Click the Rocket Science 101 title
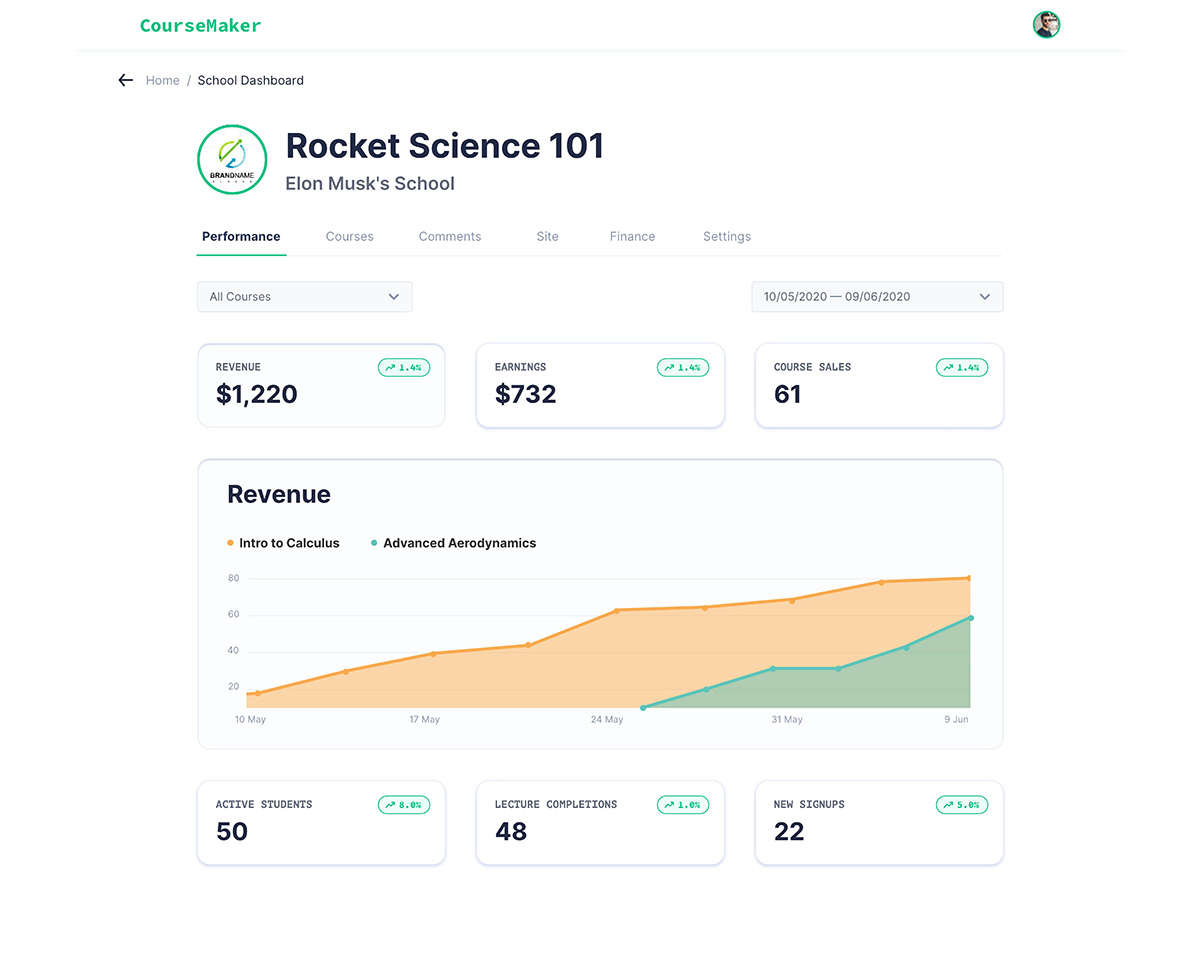This screenshot has width=1200, height=960. pyautogui.click(x=445, y=146)
